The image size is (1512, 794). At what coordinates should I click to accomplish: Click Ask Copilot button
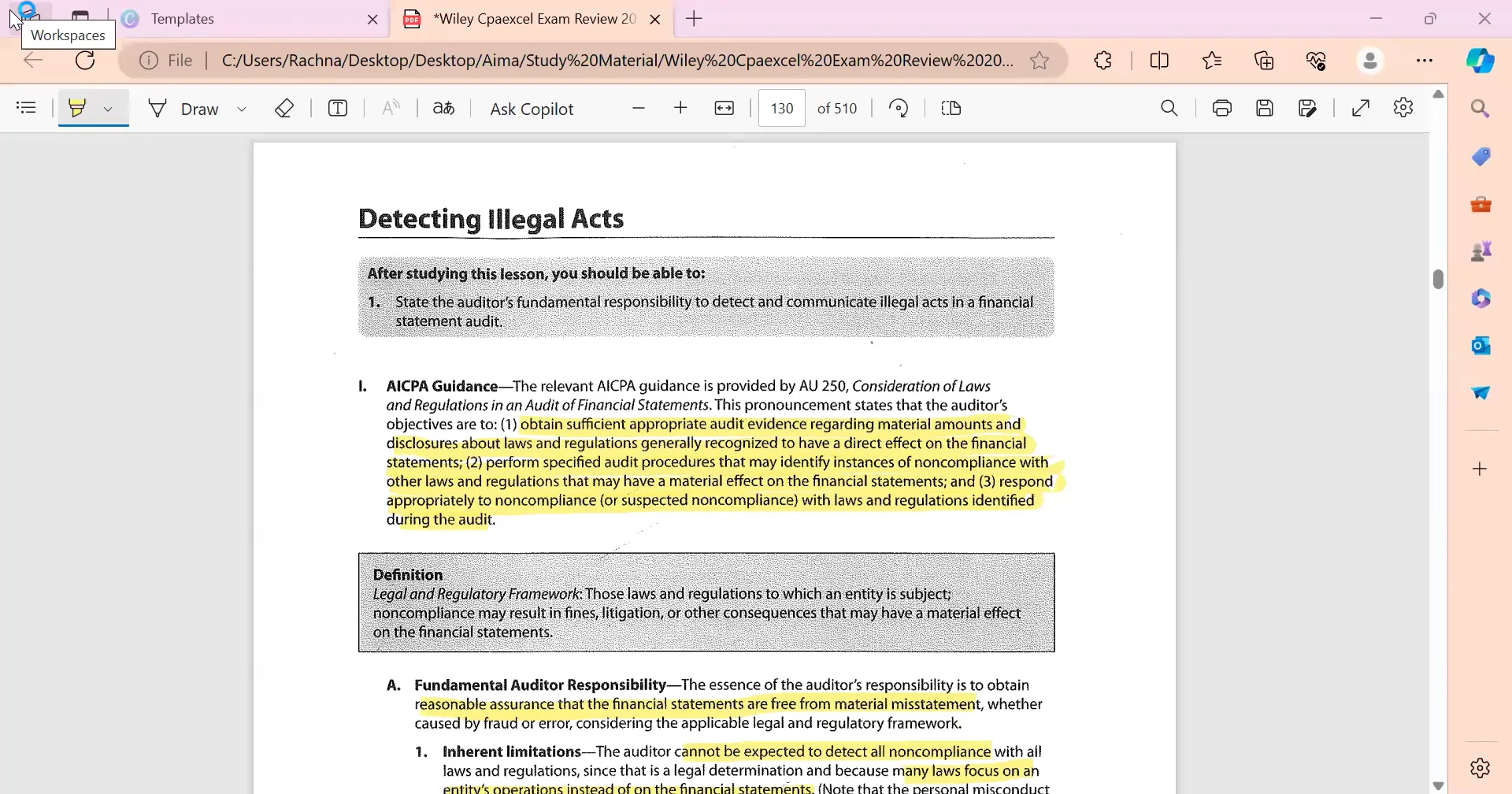(x=532, y=109)
